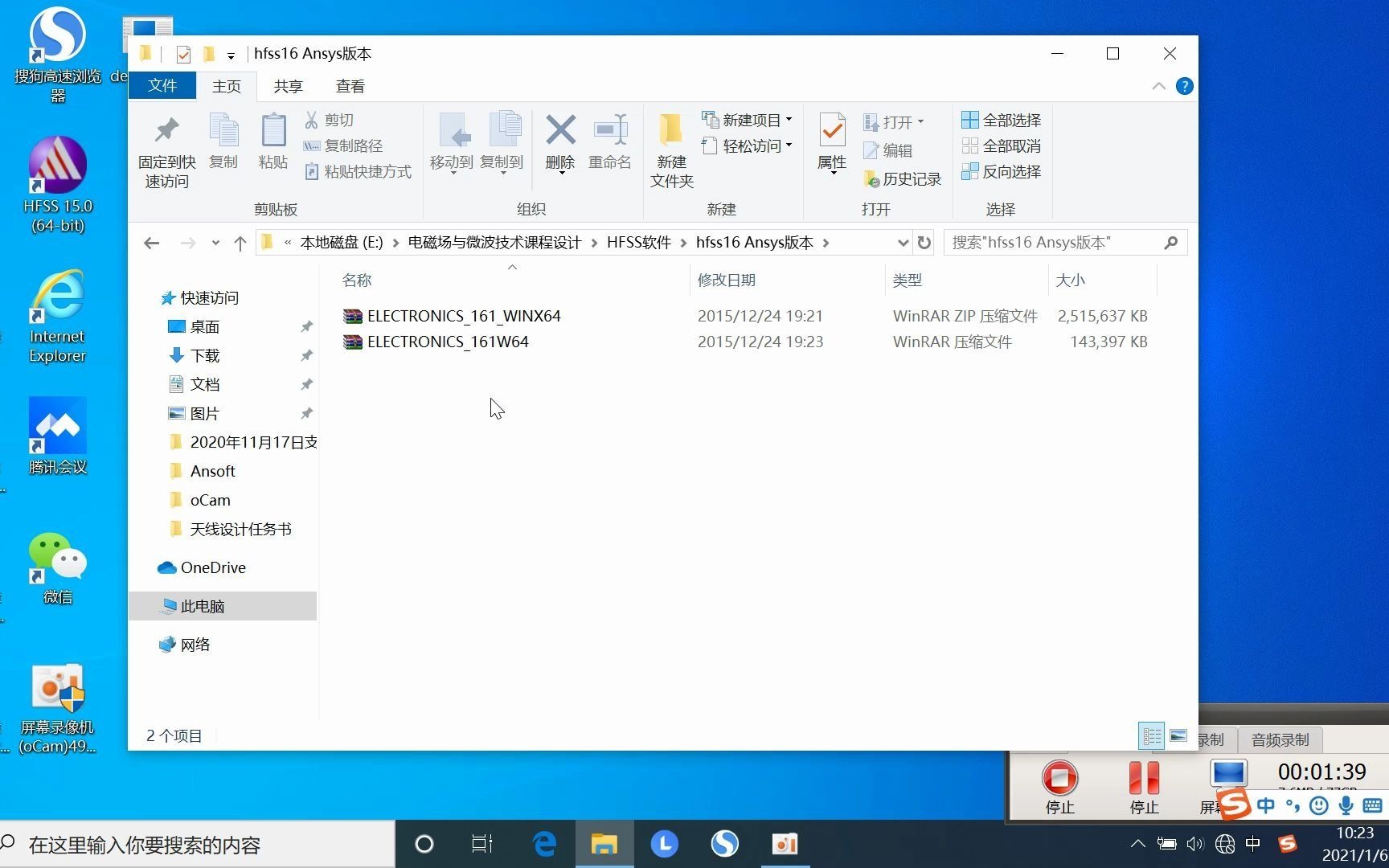This screenshot has width=1389, height=868.
Task: Switch to the 音频录制 tab in oCam
Action: 1280,739
